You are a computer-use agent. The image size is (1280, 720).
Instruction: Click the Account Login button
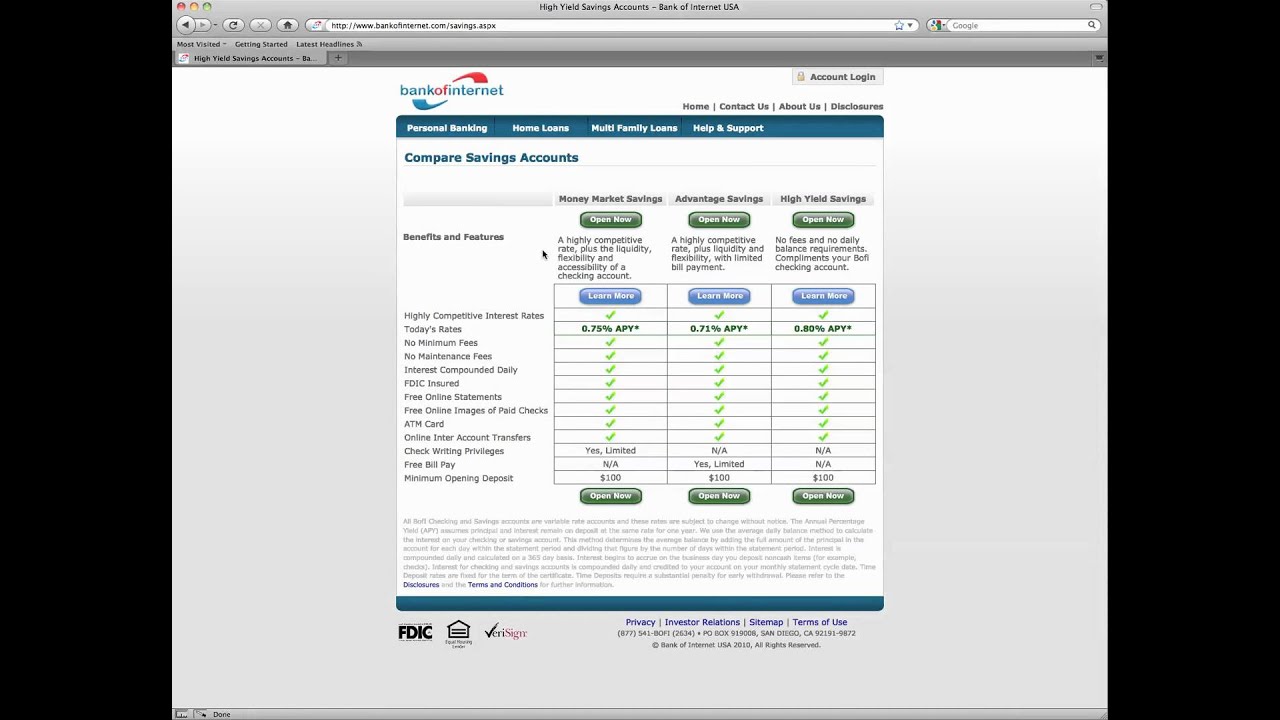pyautogui.click(x=838, y=77)
